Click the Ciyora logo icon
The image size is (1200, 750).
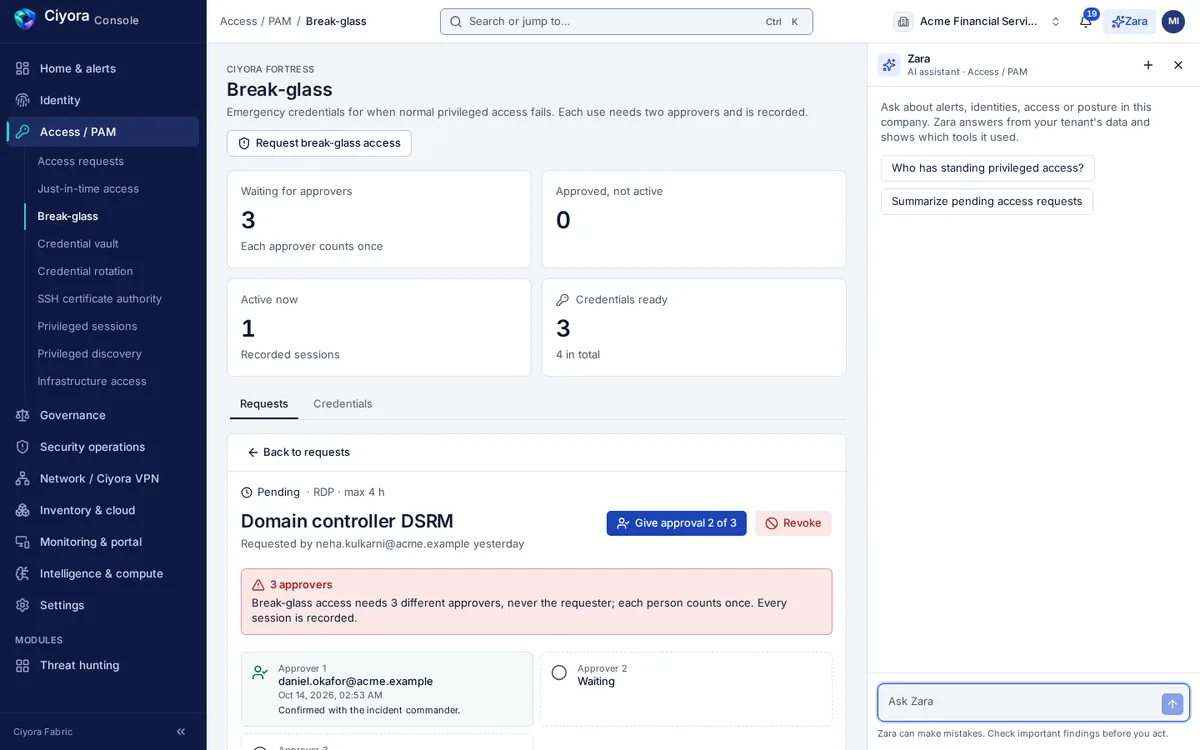pos(25,18)
